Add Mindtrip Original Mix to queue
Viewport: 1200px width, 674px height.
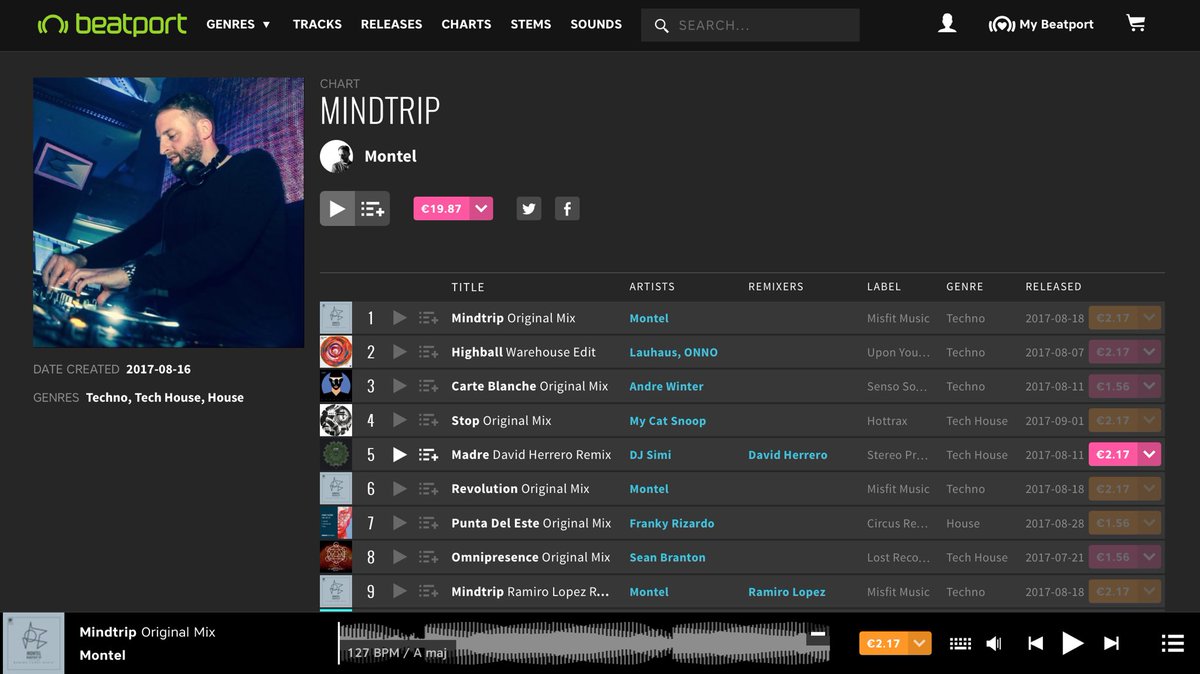tap(427, 317)
